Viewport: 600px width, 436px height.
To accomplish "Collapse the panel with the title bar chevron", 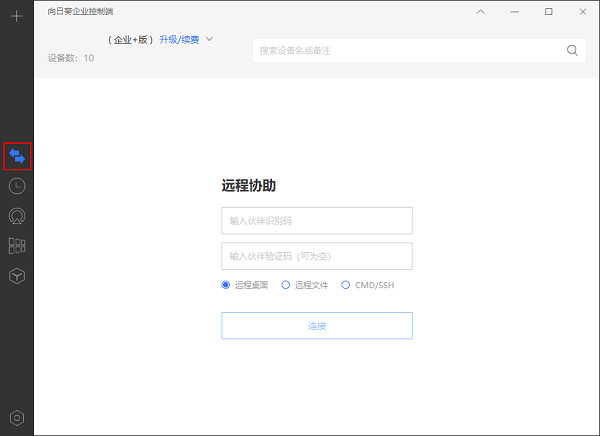I will (481, 12).
